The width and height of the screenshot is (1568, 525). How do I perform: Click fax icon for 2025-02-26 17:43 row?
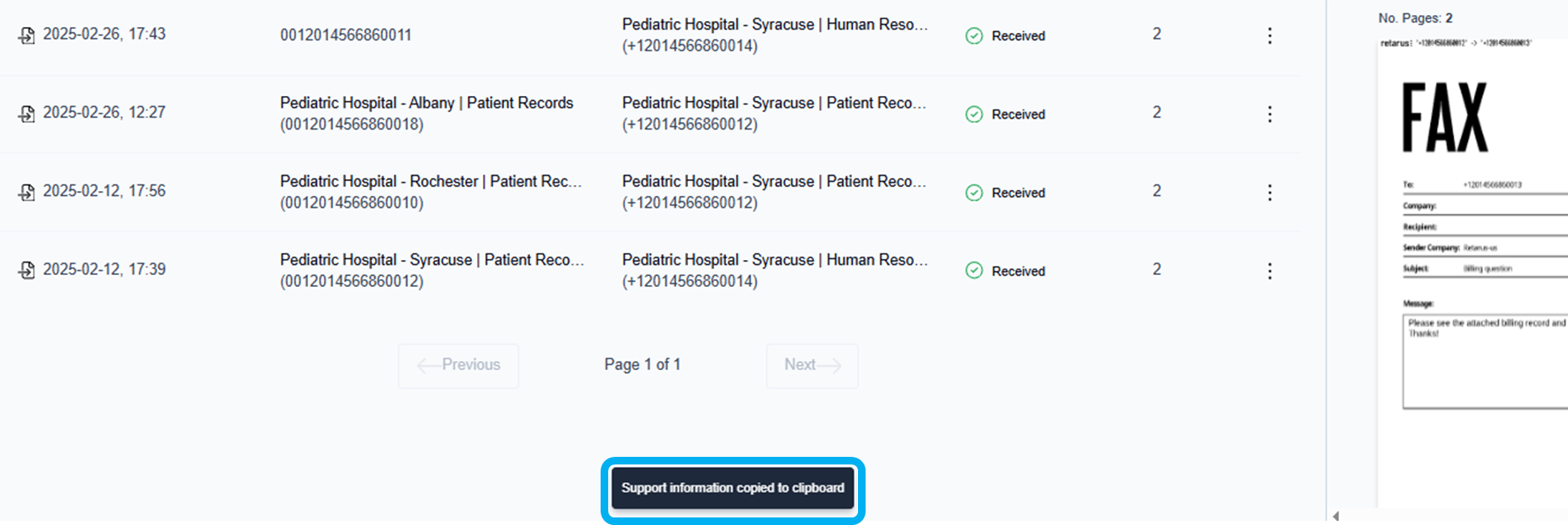tap(27, 35)
